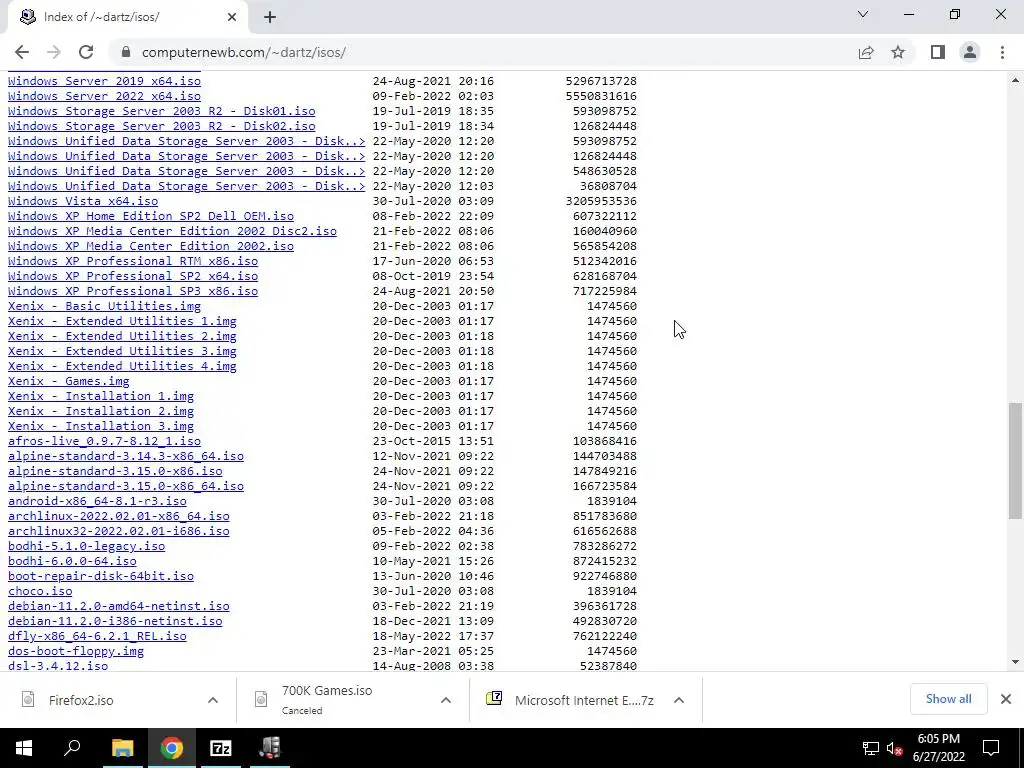Open the tab search dropdown
Screen dimensions: 1024x768
pyautogui.click(x=863, y=14)
